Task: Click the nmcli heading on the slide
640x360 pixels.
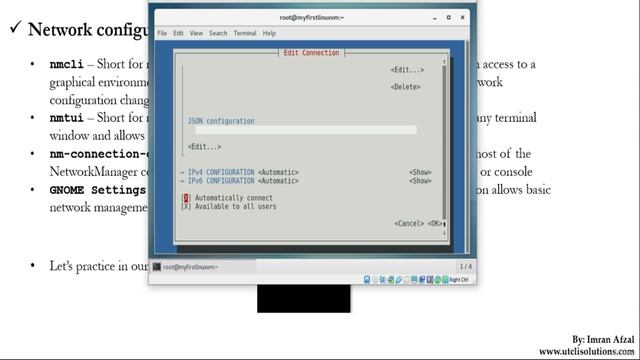Action: tap(67, 64)
